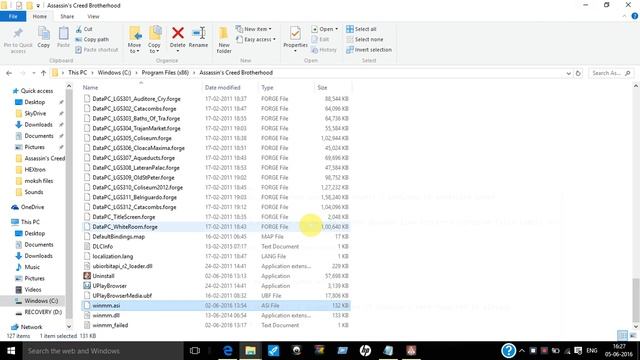
Task: Open the File menu tab
Action: [x=13, y=16]
